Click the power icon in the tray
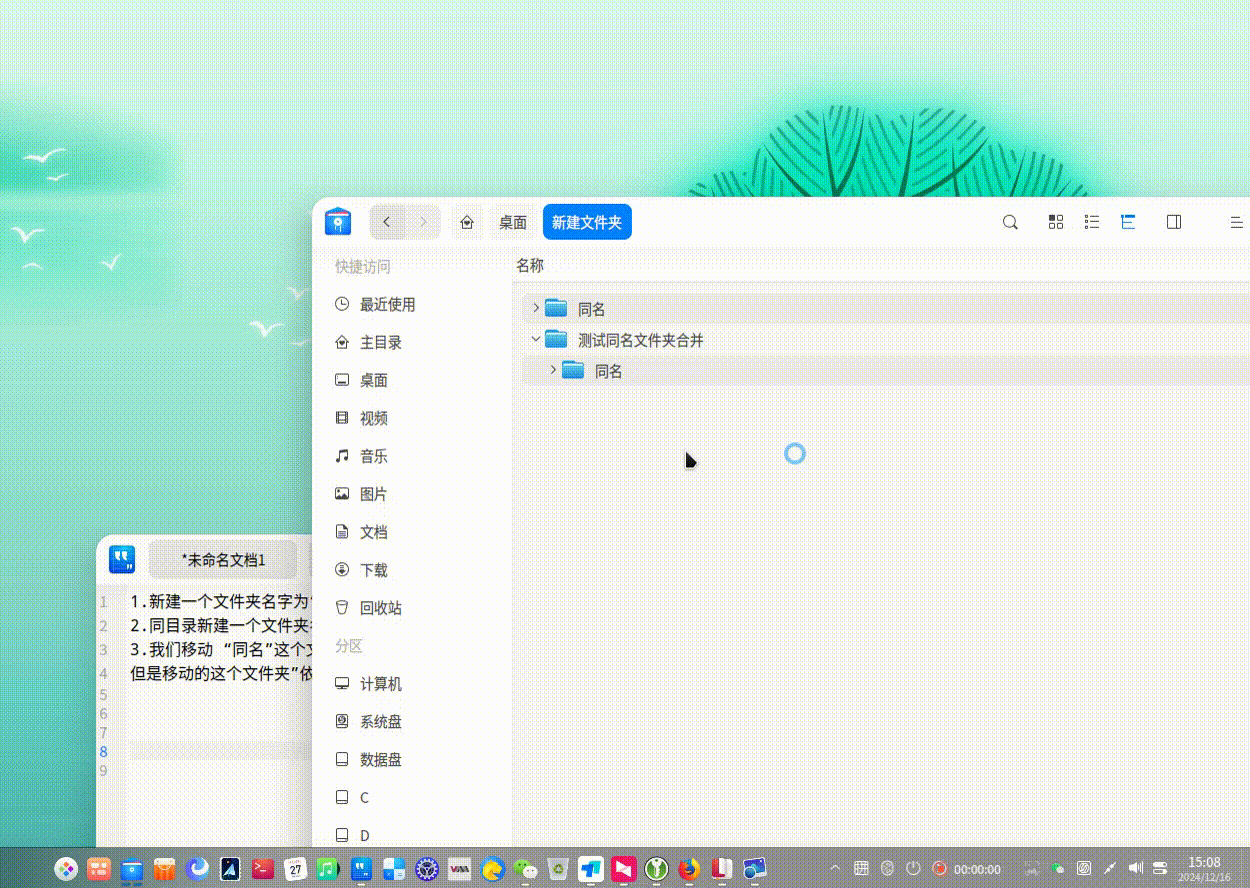Image resolution: width=1250 pixels, height=888 pixels. (913, 868)
